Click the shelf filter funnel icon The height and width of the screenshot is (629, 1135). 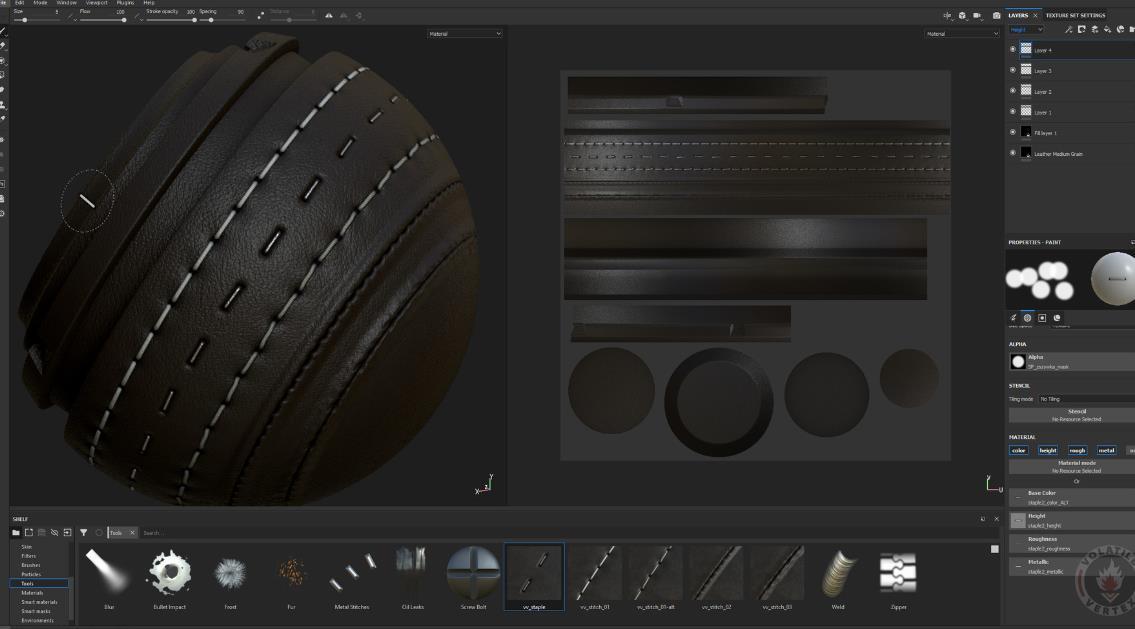coord(84,533)
